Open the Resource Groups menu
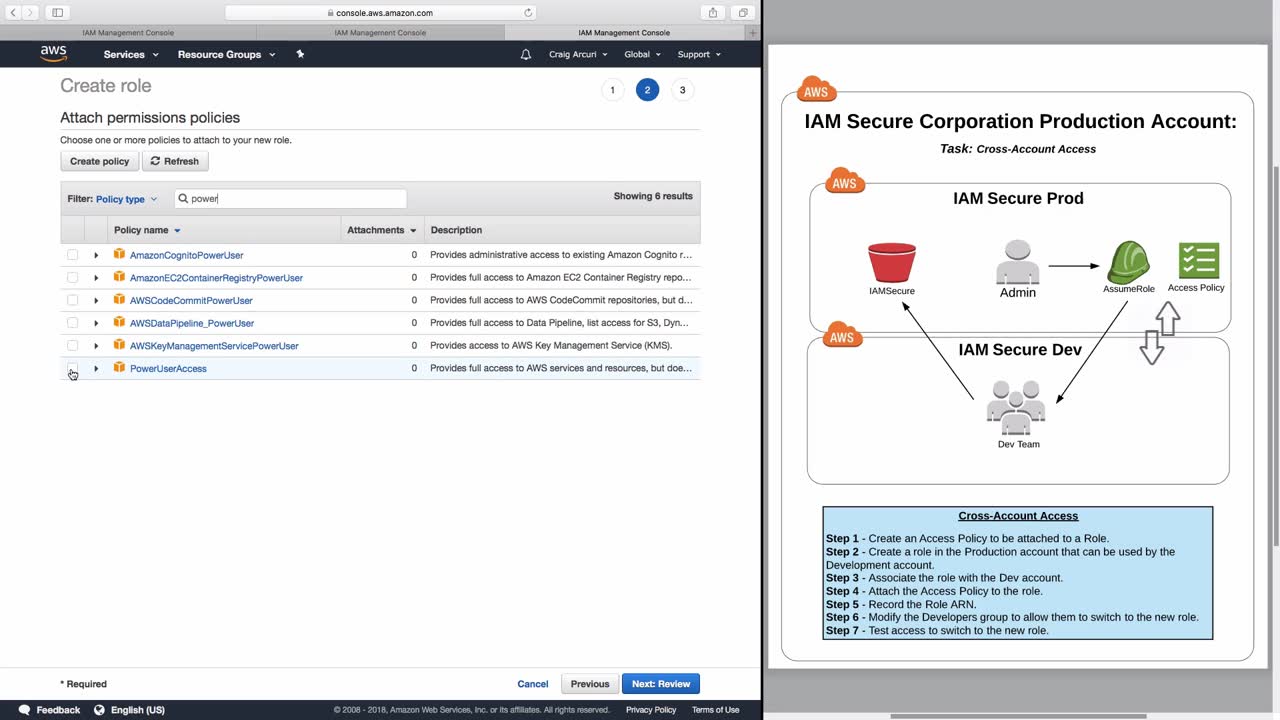The width and height of the screenshot is (1280, 720). click(x=226, y=54)
